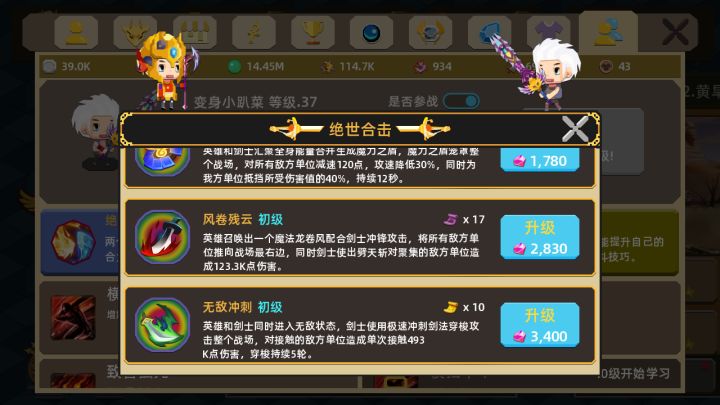Image resolution: width=720 pixels, height=405 pixels.
Task: Select the blue gauntlet tab icon
Action: point(489,32)
